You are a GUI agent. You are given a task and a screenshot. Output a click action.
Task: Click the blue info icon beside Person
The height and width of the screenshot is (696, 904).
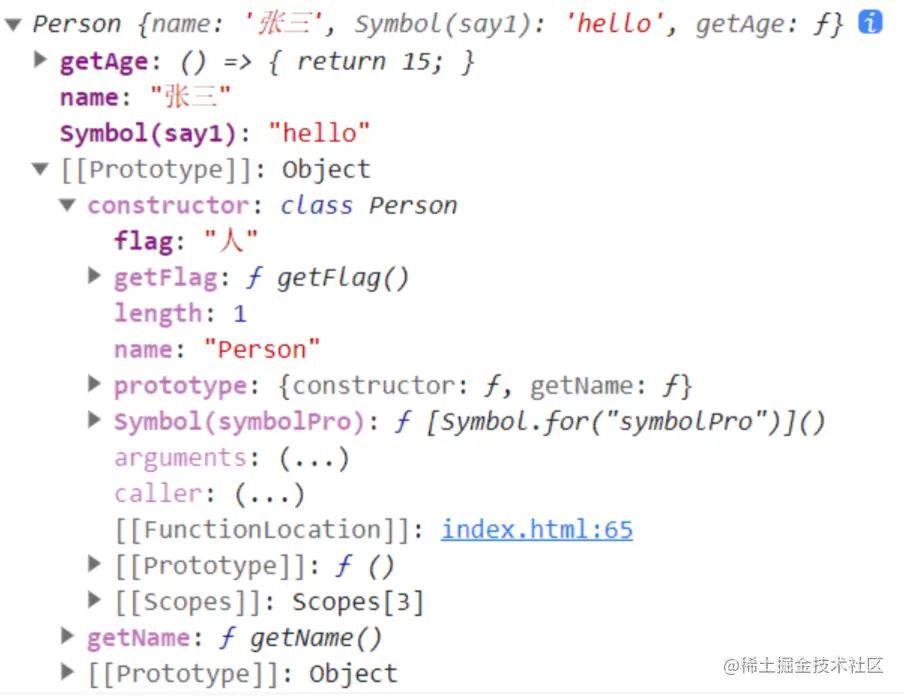[870, 22]
